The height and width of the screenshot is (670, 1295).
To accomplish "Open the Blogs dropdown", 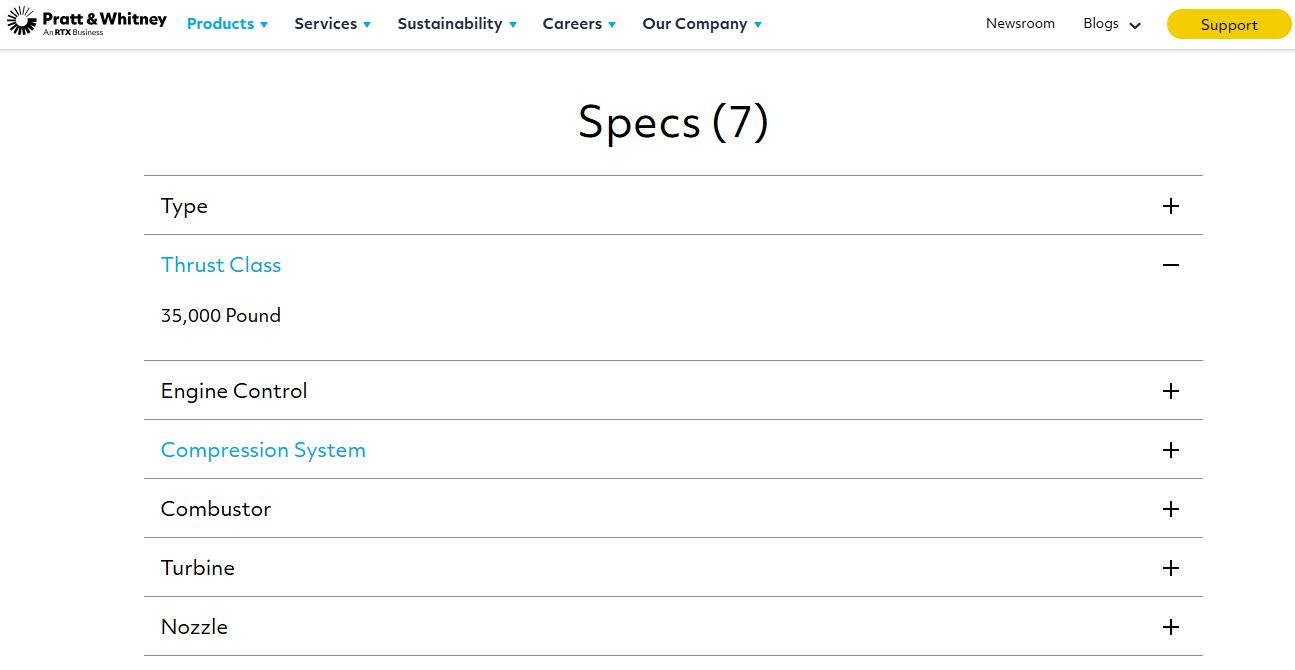I will (1111, 24).
